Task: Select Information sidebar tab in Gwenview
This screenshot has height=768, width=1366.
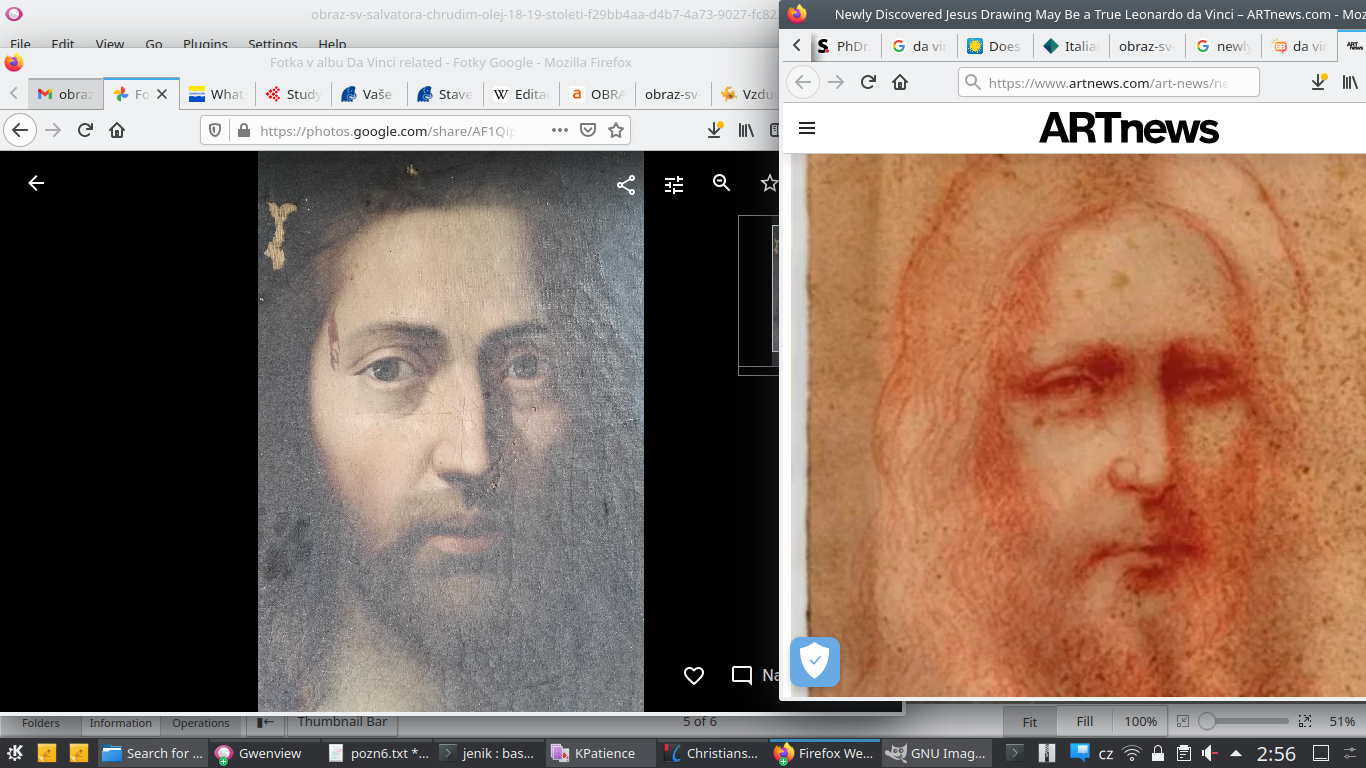Action: pos(120,723)
